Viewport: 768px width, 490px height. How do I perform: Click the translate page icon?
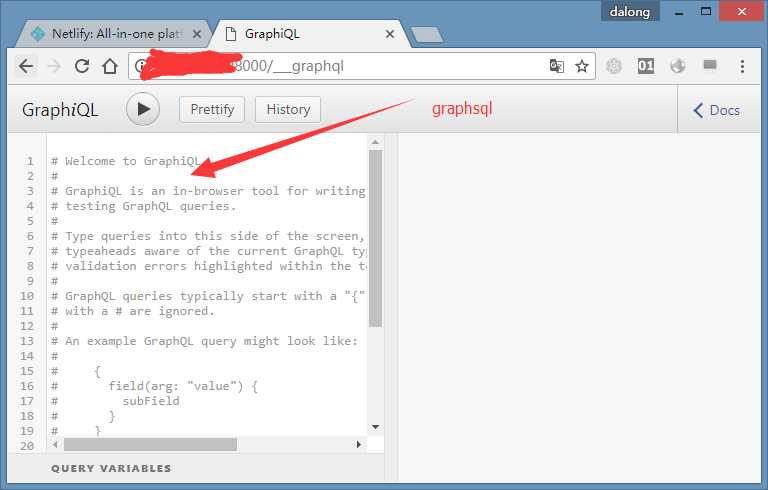point(556,66)
